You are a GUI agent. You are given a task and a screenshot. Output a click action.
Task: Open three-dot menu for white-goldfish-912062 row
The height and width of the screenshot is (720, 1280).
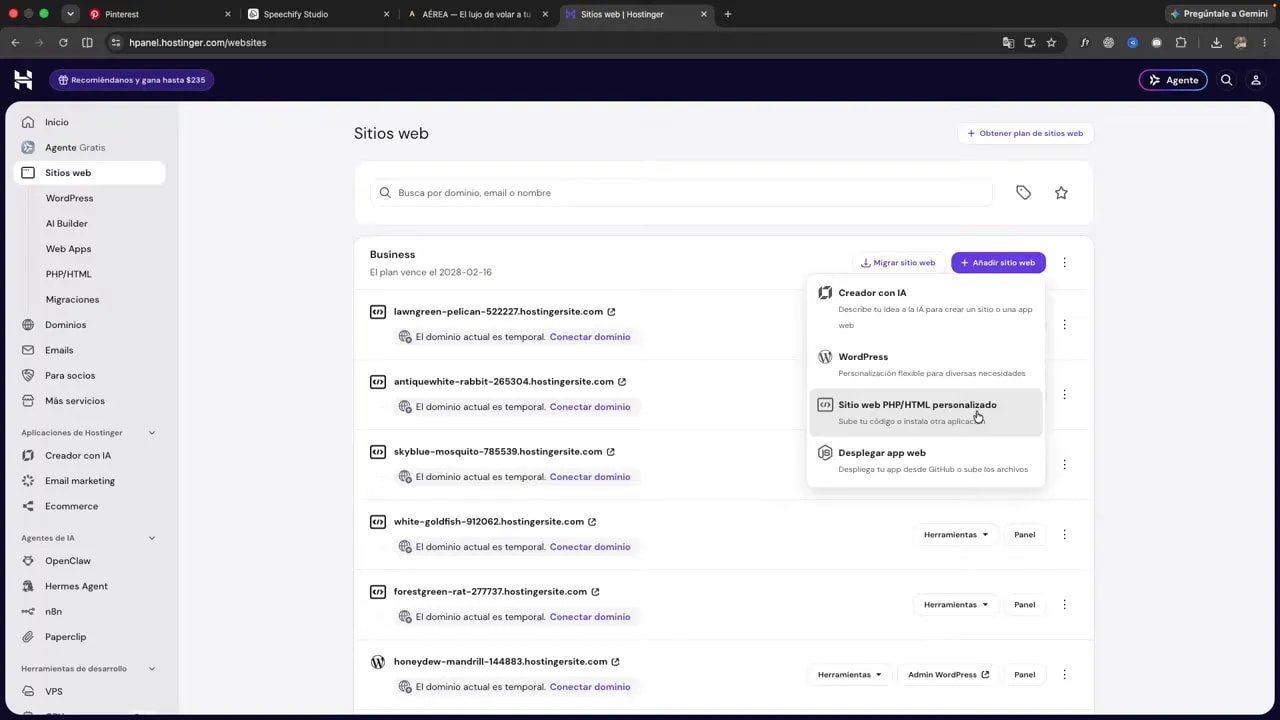1064,535
